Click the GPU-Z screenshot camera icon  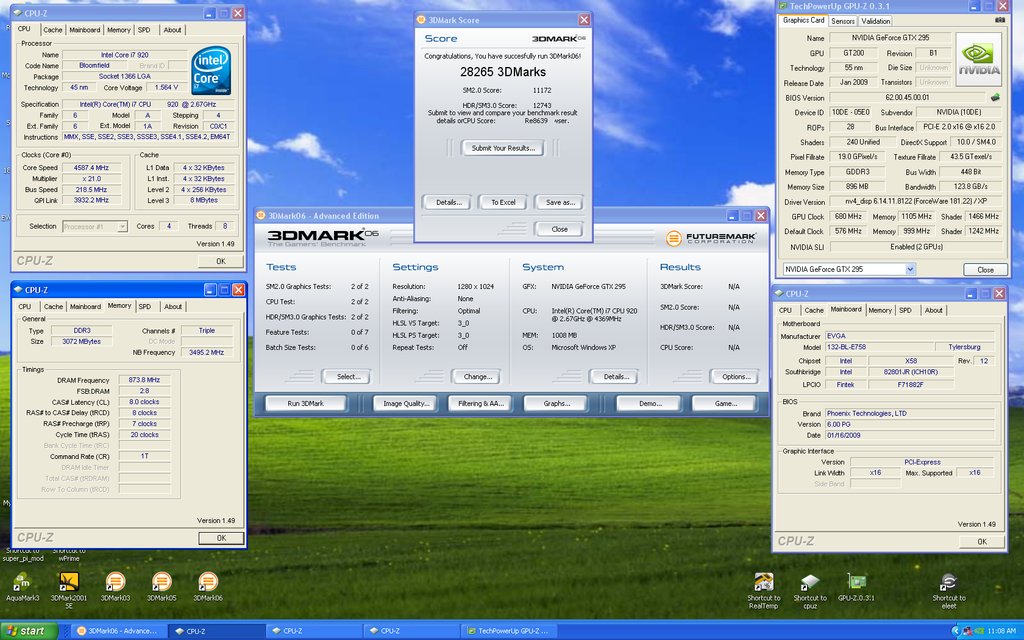(999, 20)
